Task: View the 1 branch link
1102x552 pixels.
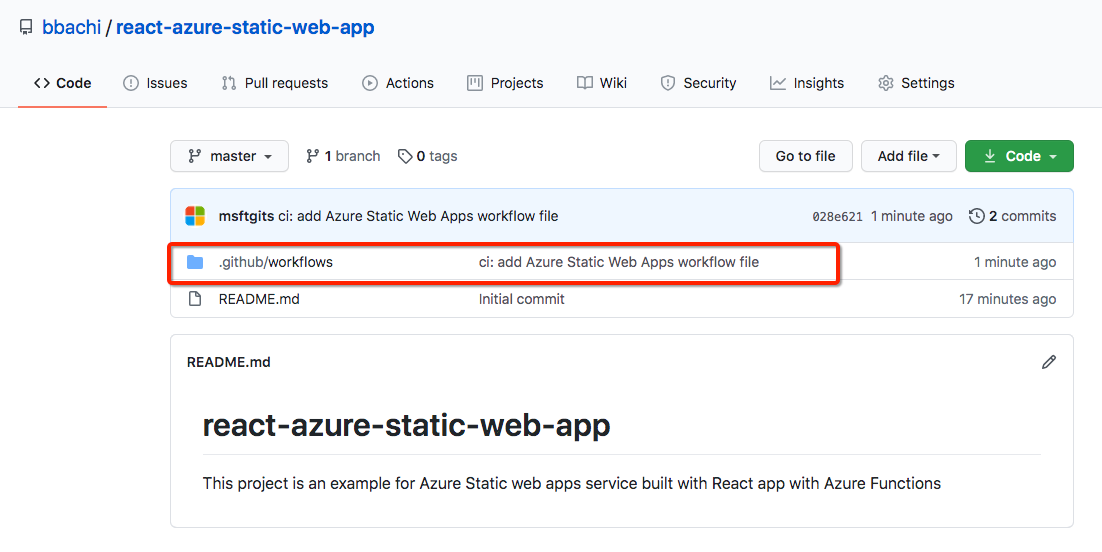Action: tap(343, 156)
